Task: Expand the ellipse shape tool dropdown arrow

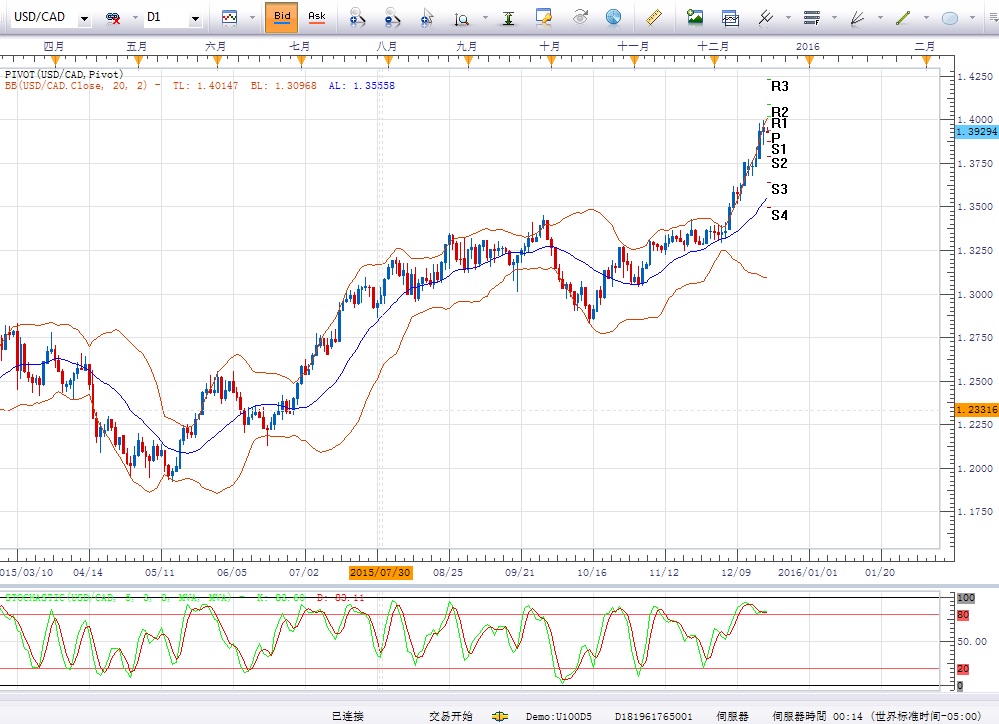Action: (x=972, y=19)
